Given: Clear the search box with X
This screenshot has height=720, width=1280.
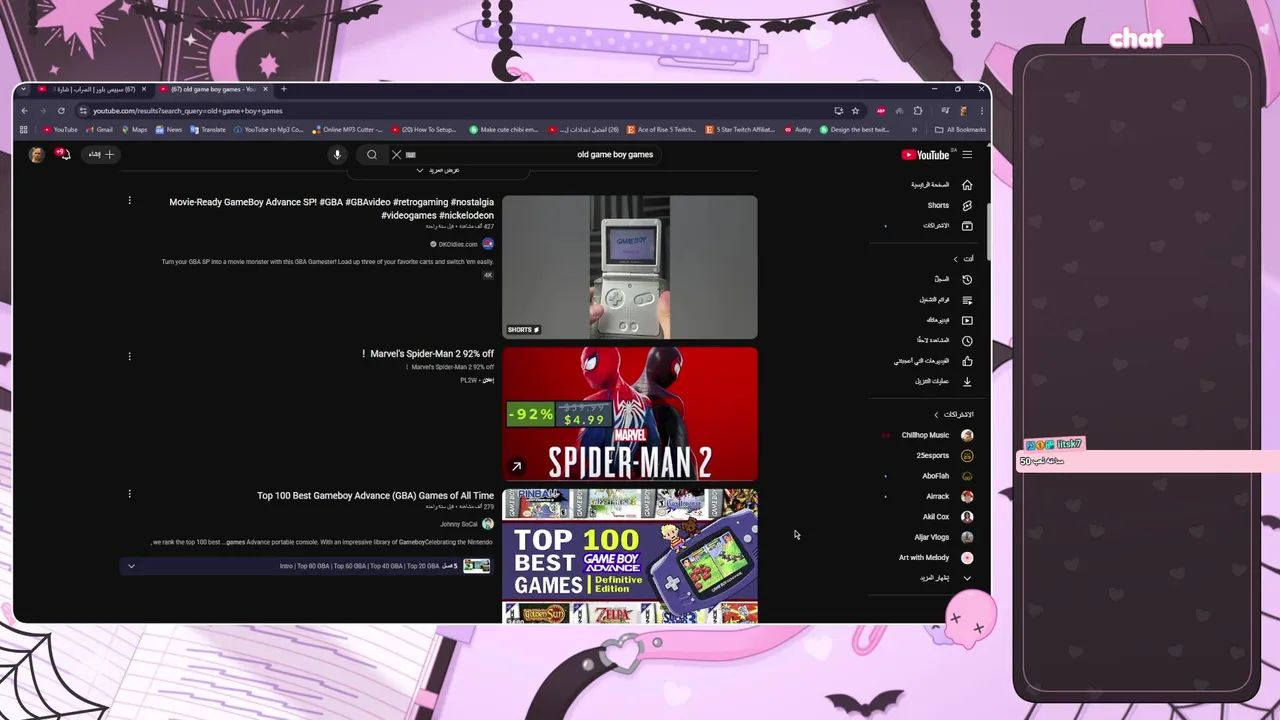Looking at the screenshot, I should click(396, 154).
